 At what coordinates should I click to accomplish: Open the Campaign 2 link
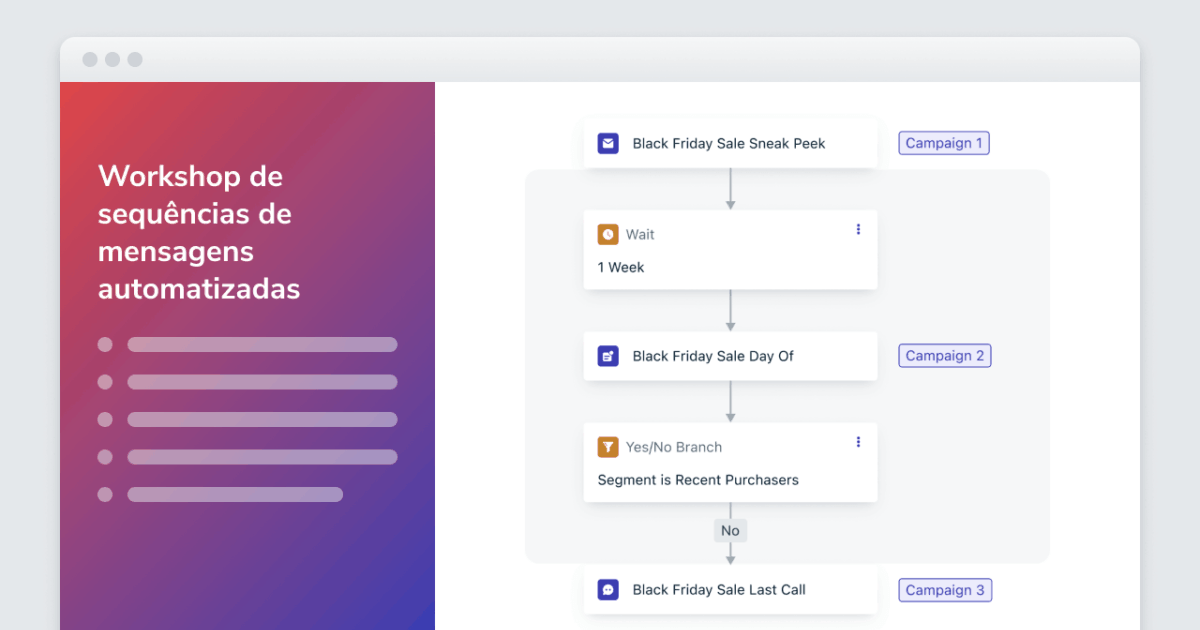pyautogui.click(x=944, y=355)
